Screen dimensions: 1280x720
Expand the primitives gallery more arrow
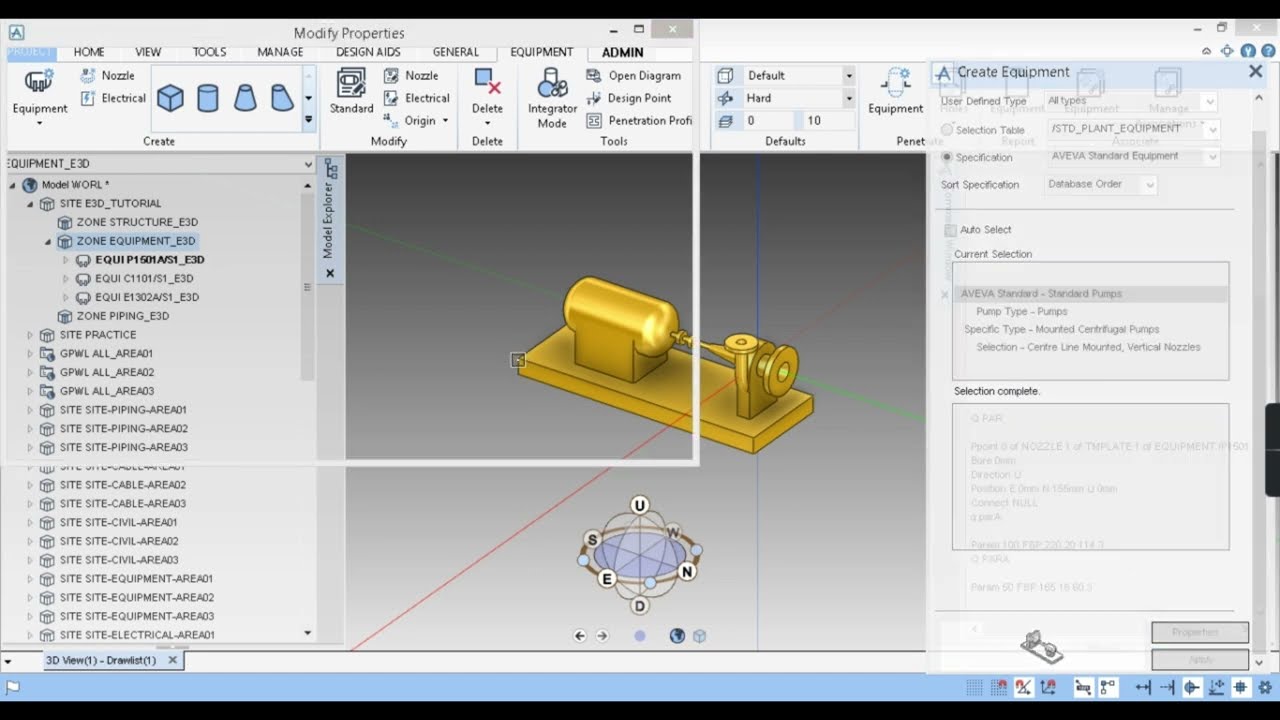tap(308, 119)
